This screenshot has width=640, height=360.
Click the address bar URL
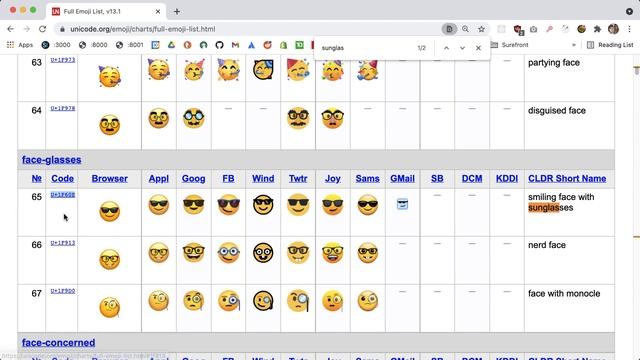(142, 29)
